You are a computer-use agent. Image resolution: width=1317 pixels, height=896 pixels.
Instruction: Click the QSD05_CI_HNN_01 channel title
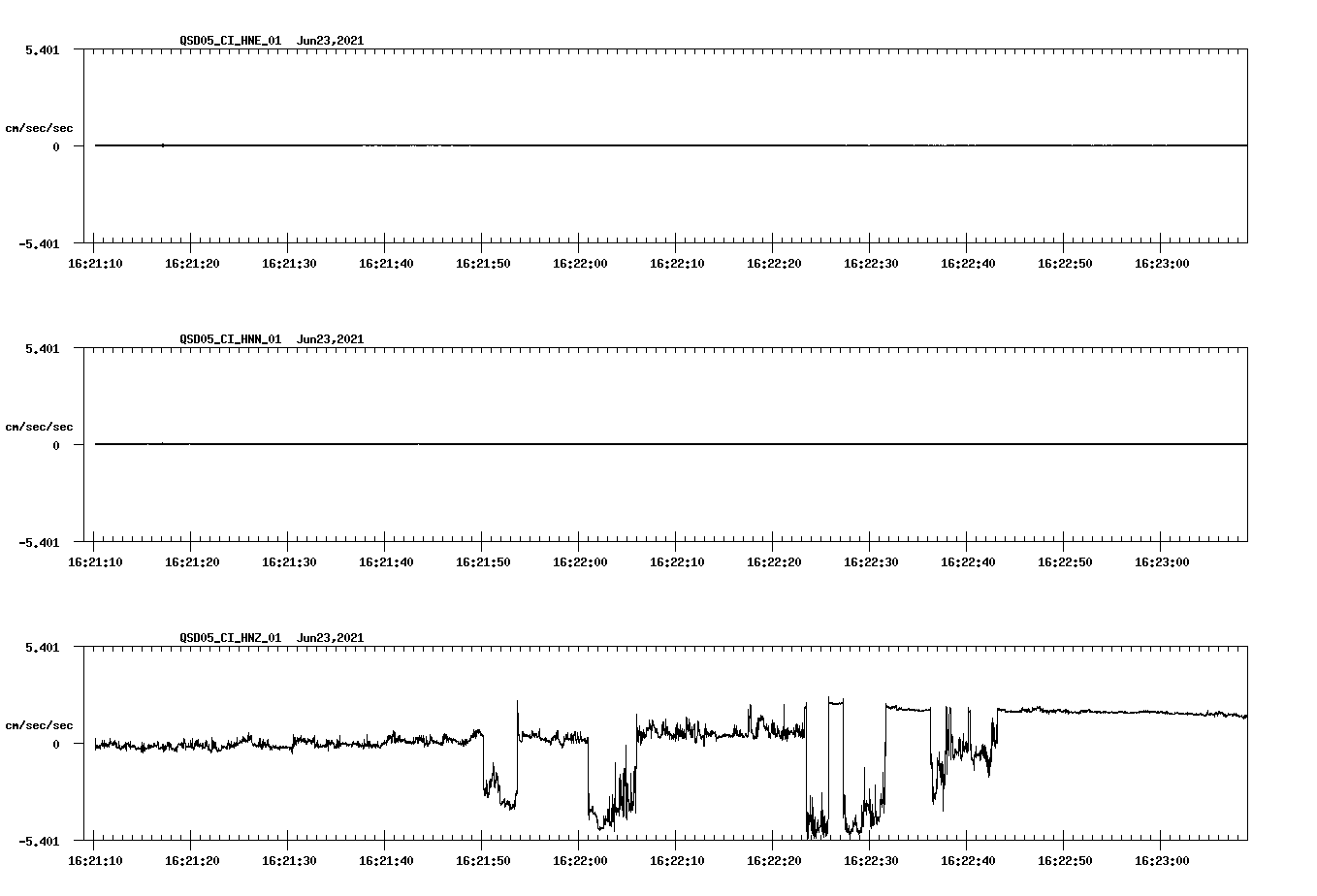(231, 339)
